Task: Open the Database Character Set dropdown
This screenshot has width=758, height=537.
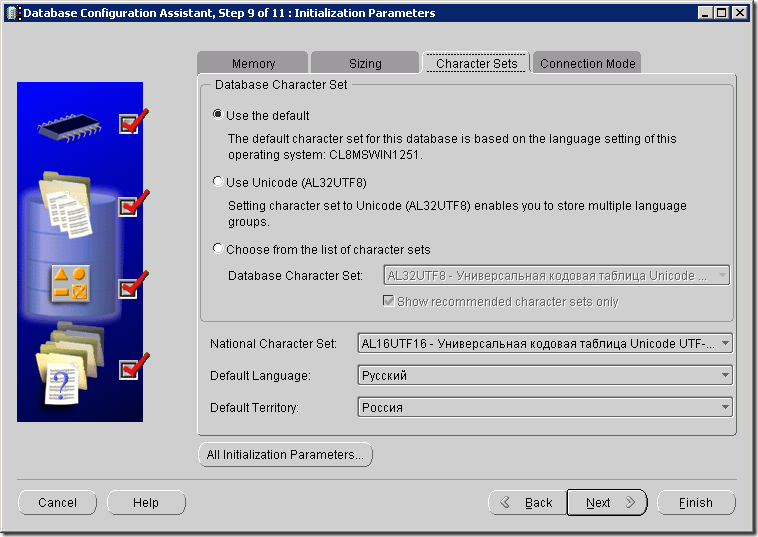Action: point(556,276)
